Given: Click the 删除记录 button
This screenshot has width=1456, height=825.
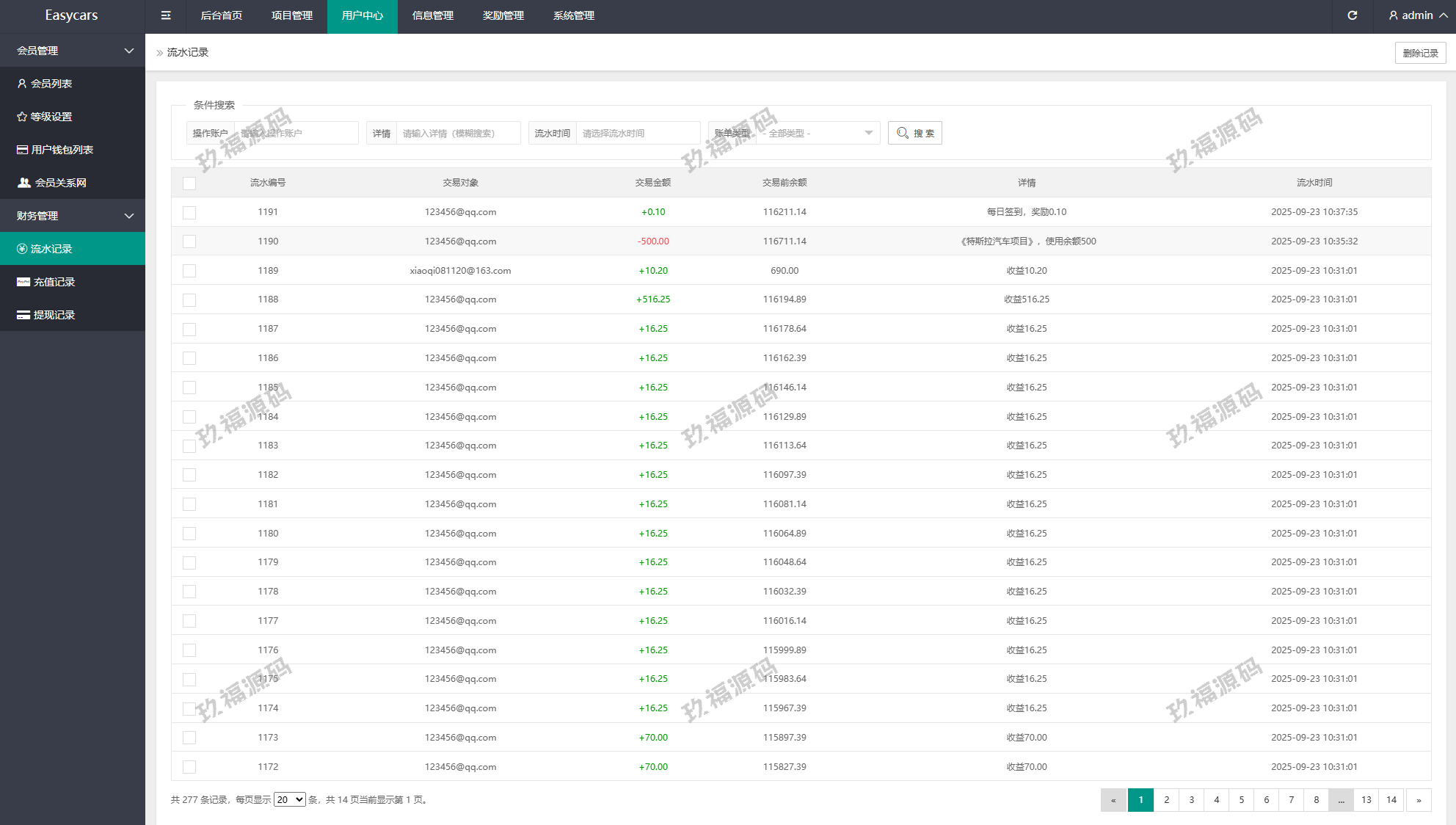Looking at the screenshot, I should click(x=1420, y=53).
